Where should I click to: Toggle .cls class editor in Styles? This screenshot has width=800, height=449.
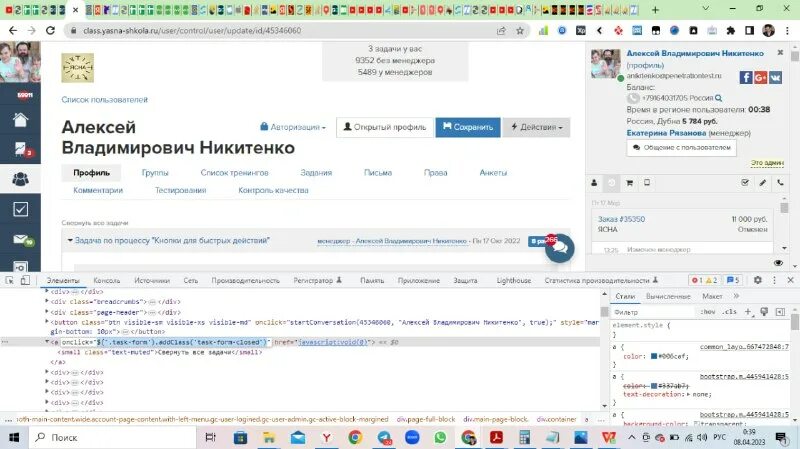[x=730, y=312]
